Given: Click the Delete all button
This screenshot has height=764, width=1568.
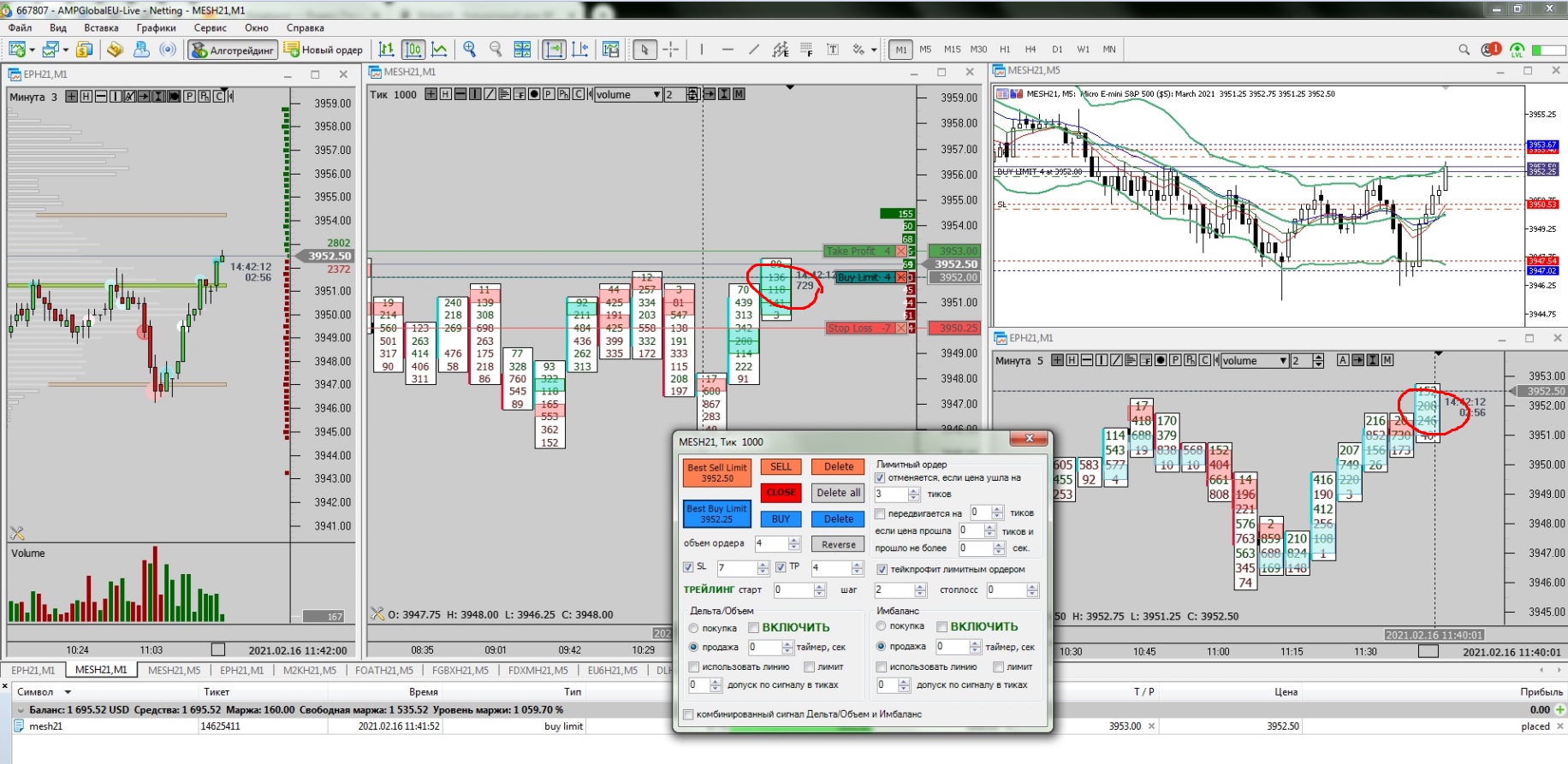Looking at the screenshot, I should coord(839,493).
